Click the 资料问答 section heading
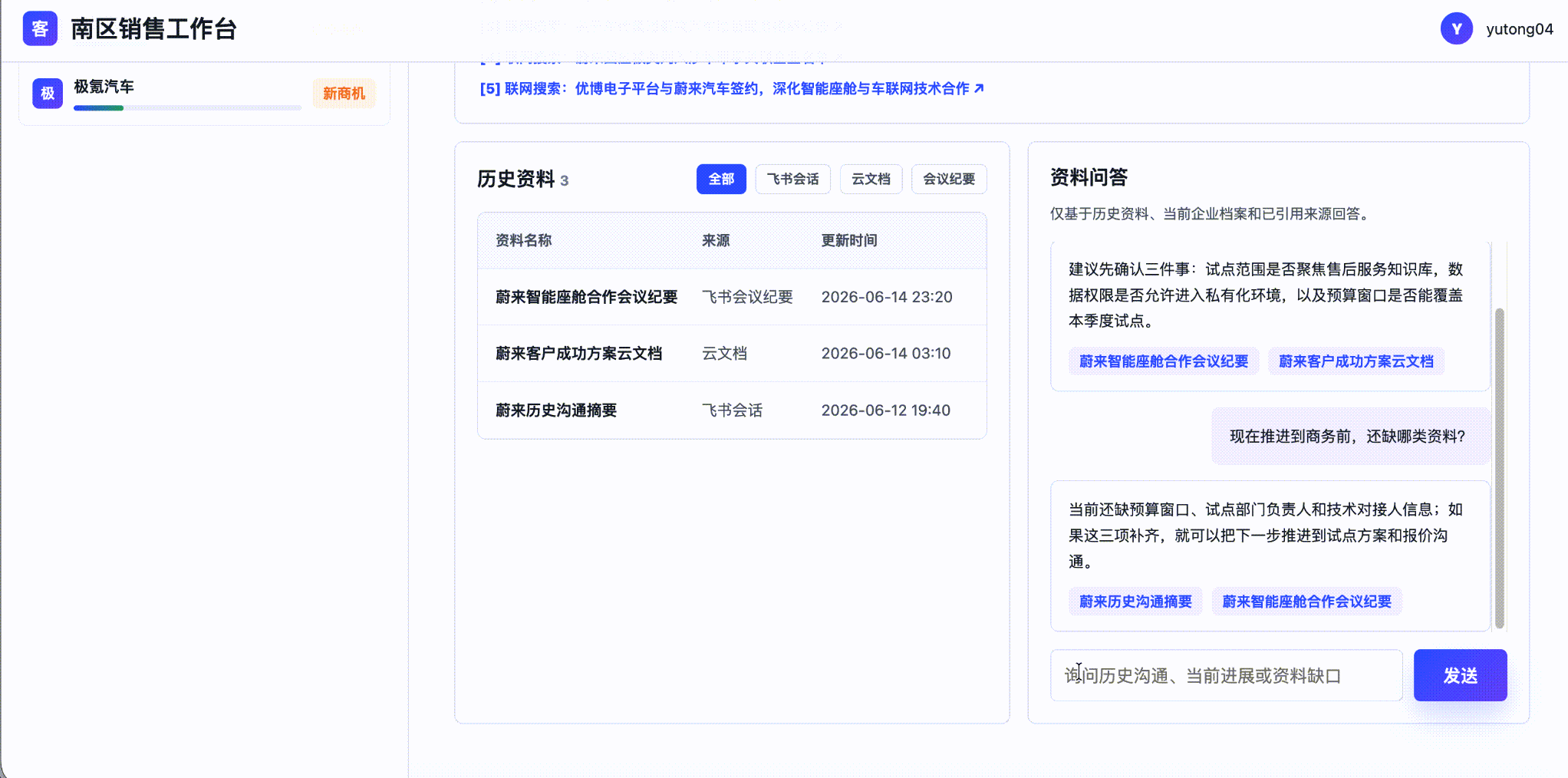The image size is (1568, 778). pyautogui.click(x=1089, y=177)
